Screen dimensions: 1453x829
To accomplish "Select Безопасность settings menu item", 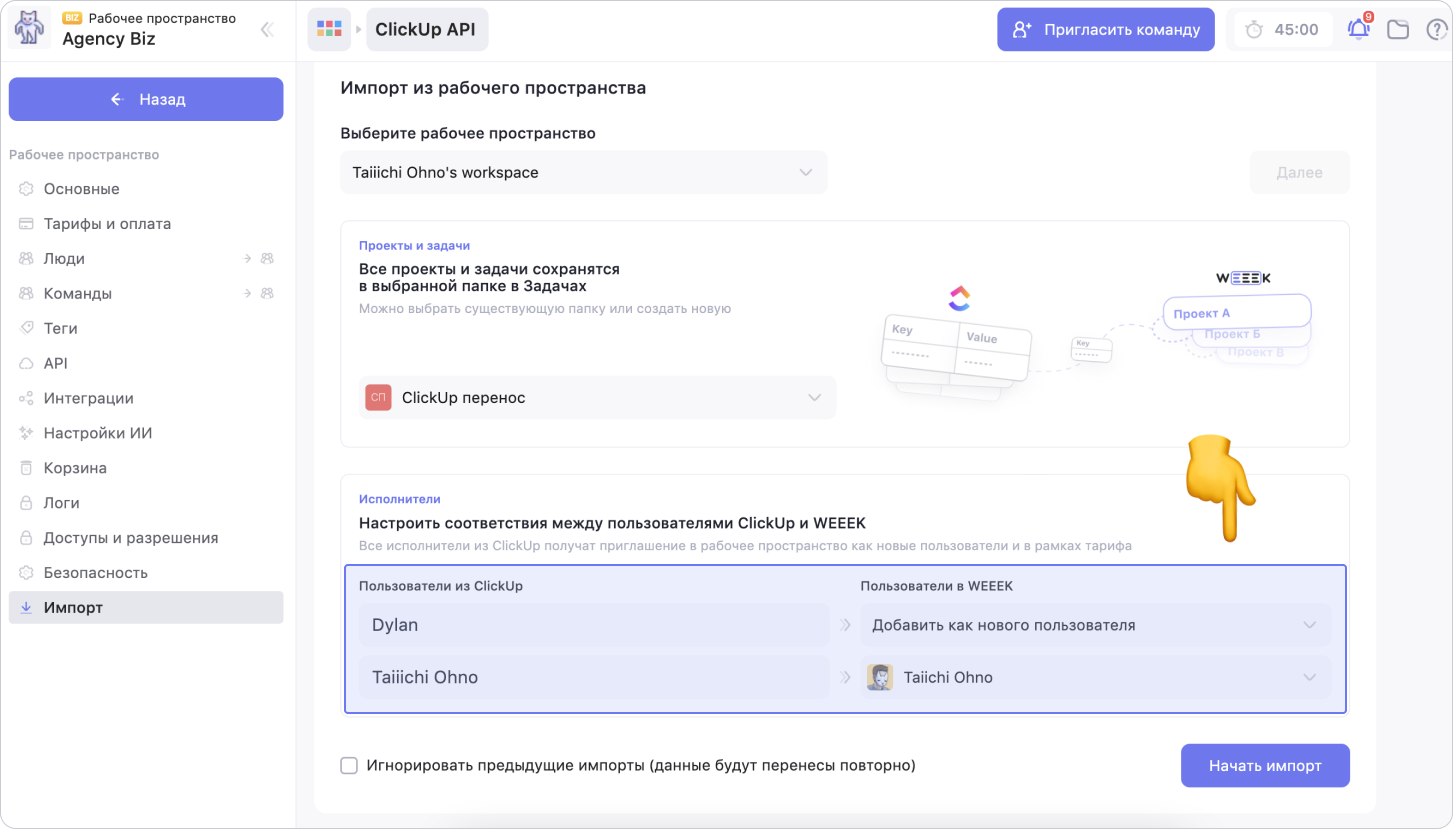I will (x=95, y=573).
